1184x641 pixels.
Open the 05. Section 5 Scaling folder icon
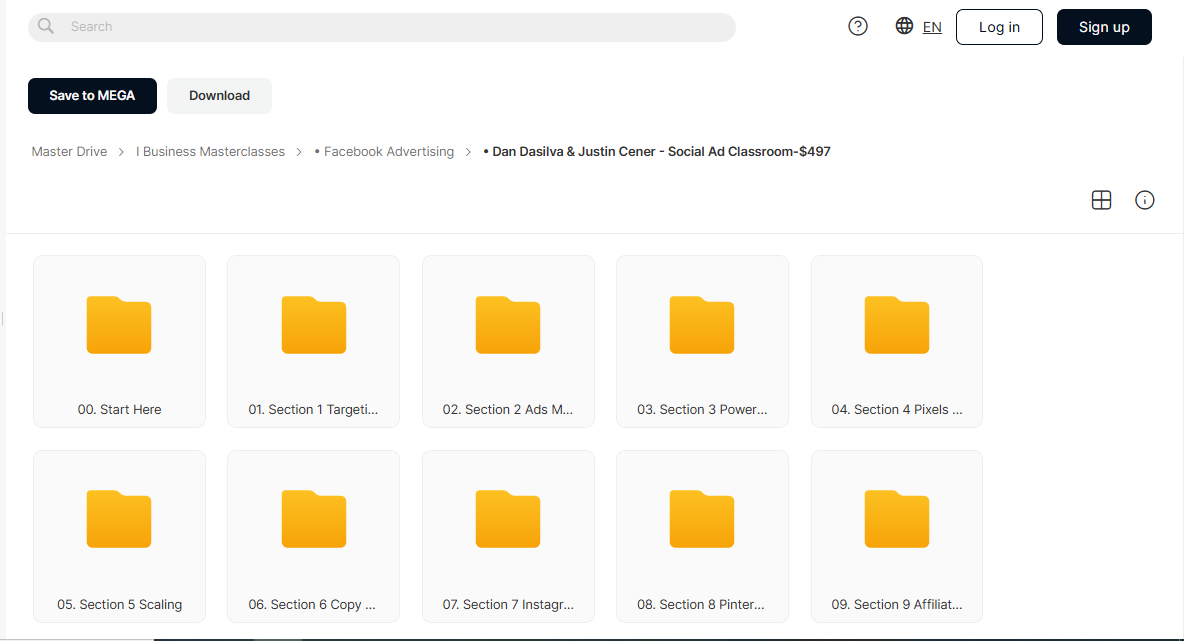coord(119,519)
